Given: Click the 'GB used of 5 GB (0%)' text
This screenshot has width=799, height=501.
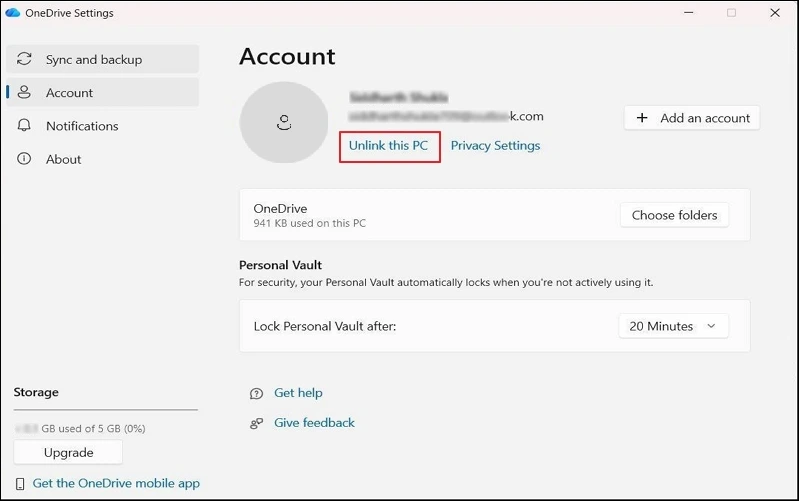Looking at the screenshot, I should [x=93, y=429].
